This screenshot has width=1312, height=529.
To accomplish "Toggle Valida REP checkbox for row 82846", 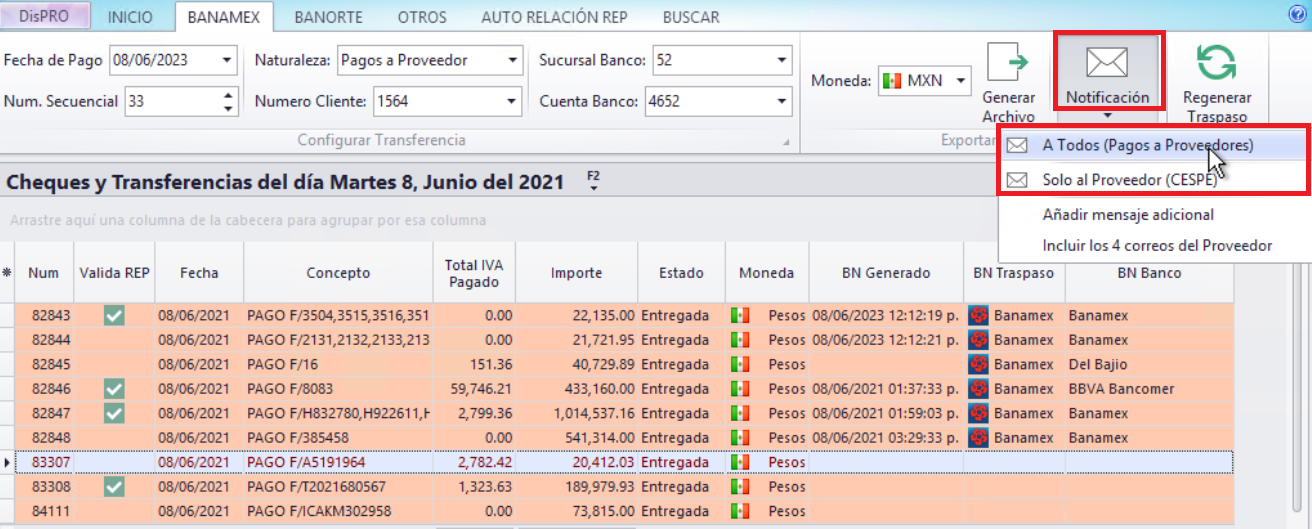I will coord(115,388).
